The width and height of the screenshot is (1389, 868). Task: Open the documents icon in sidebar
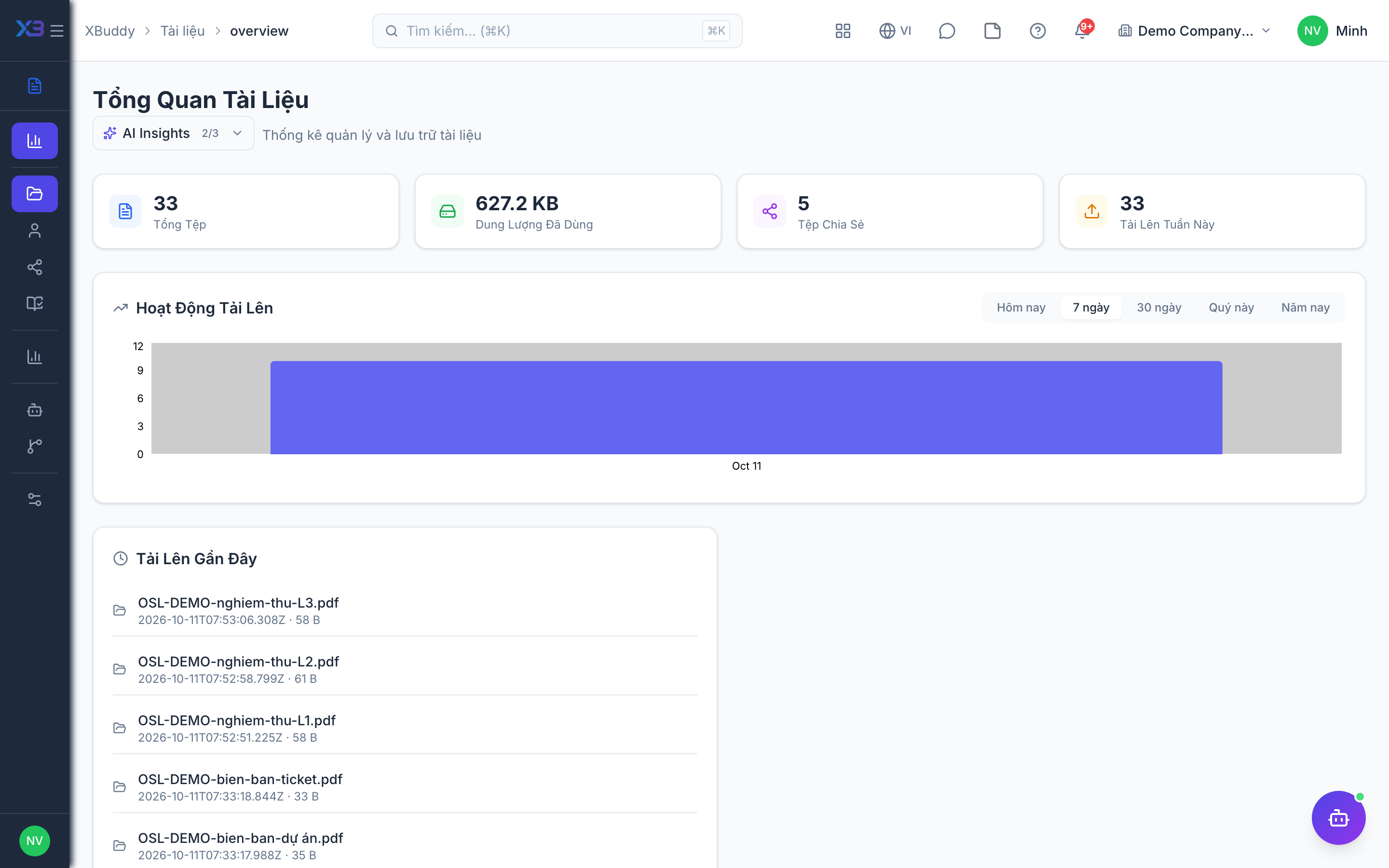34,85
